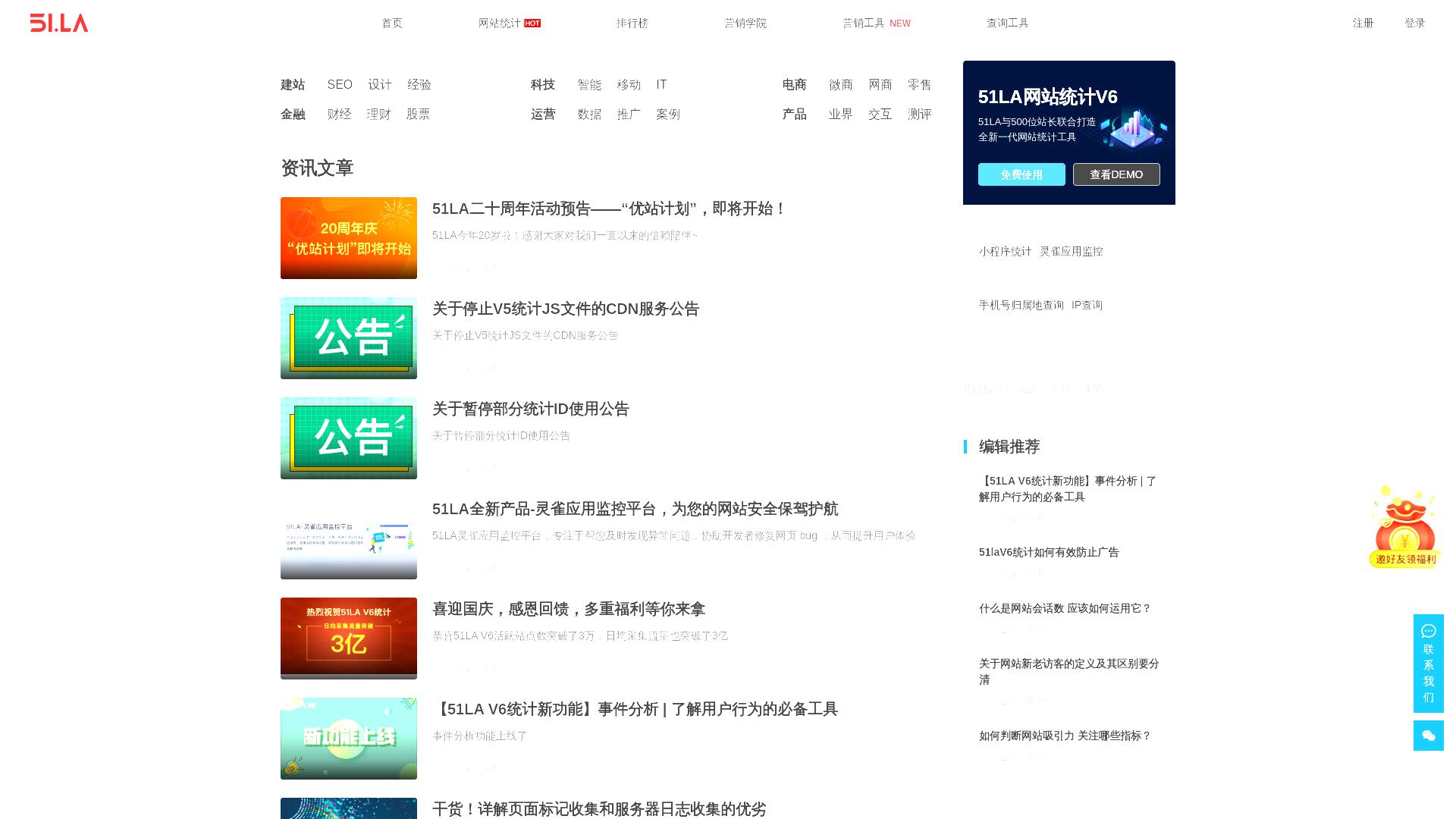The image size is (1456, 819).
Task: Click the 手机号归属地查询 link
Action: [1021, 305]
